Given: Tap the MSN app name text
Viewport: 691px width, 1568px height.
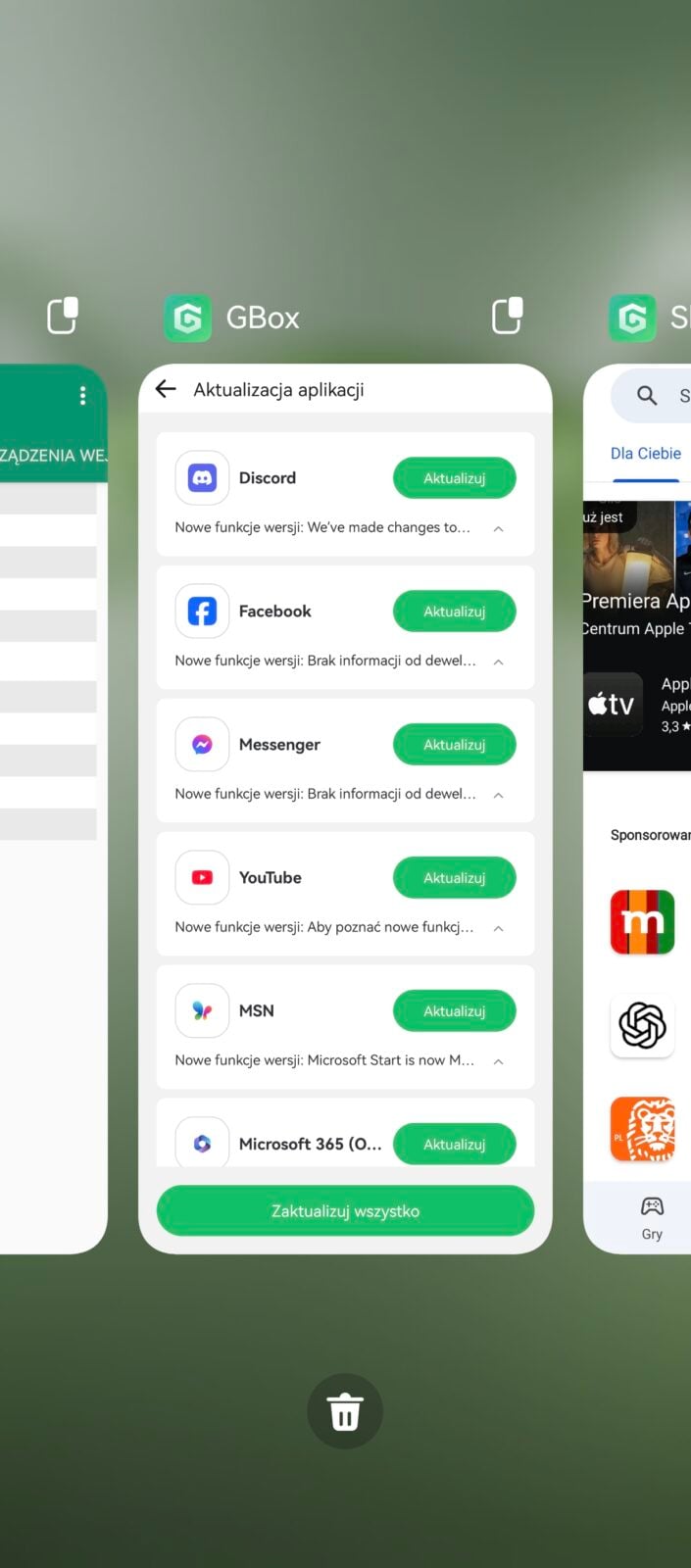Looking at the screenshot, I should coord(257,1010).
